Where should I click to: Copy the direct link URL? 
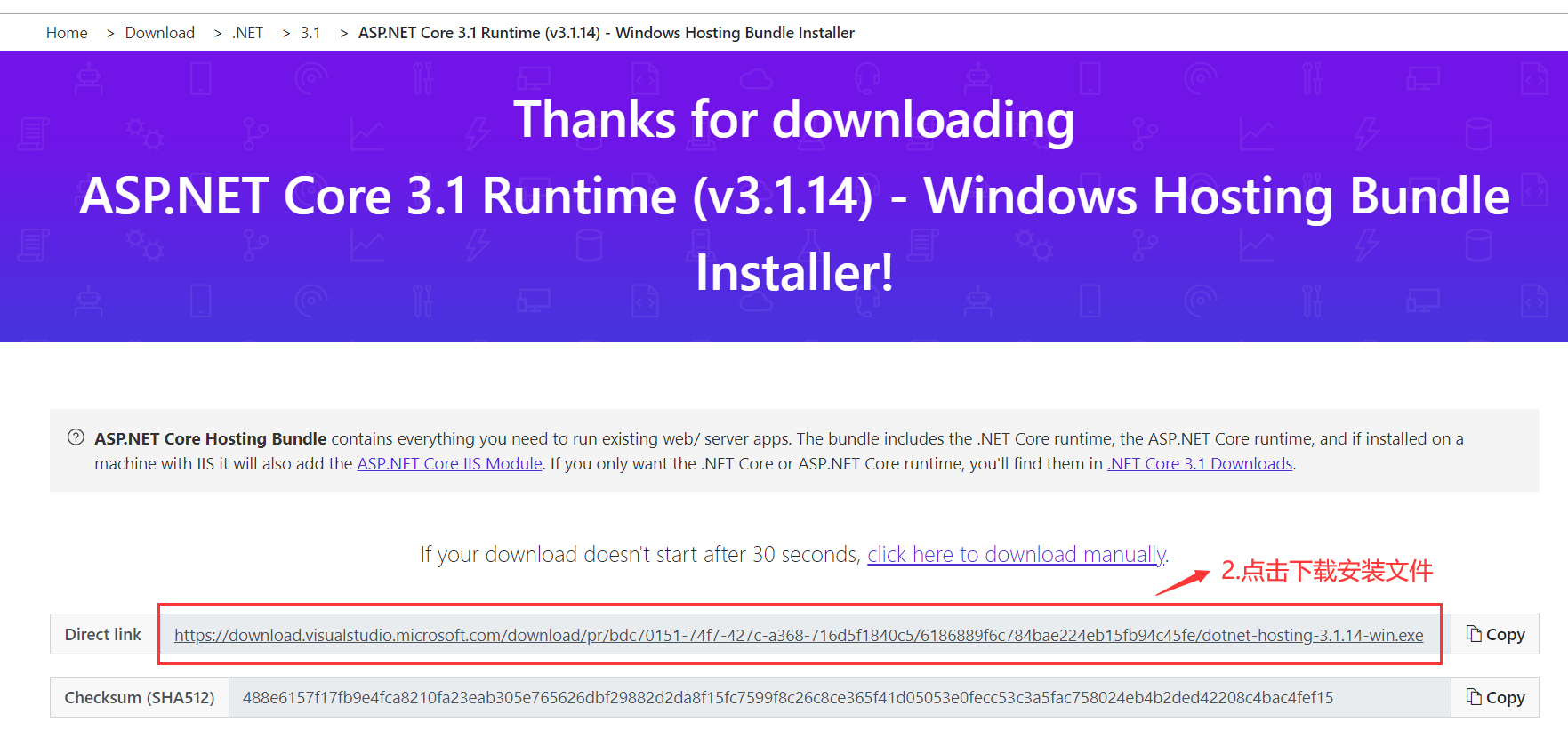pos(1495,634)
